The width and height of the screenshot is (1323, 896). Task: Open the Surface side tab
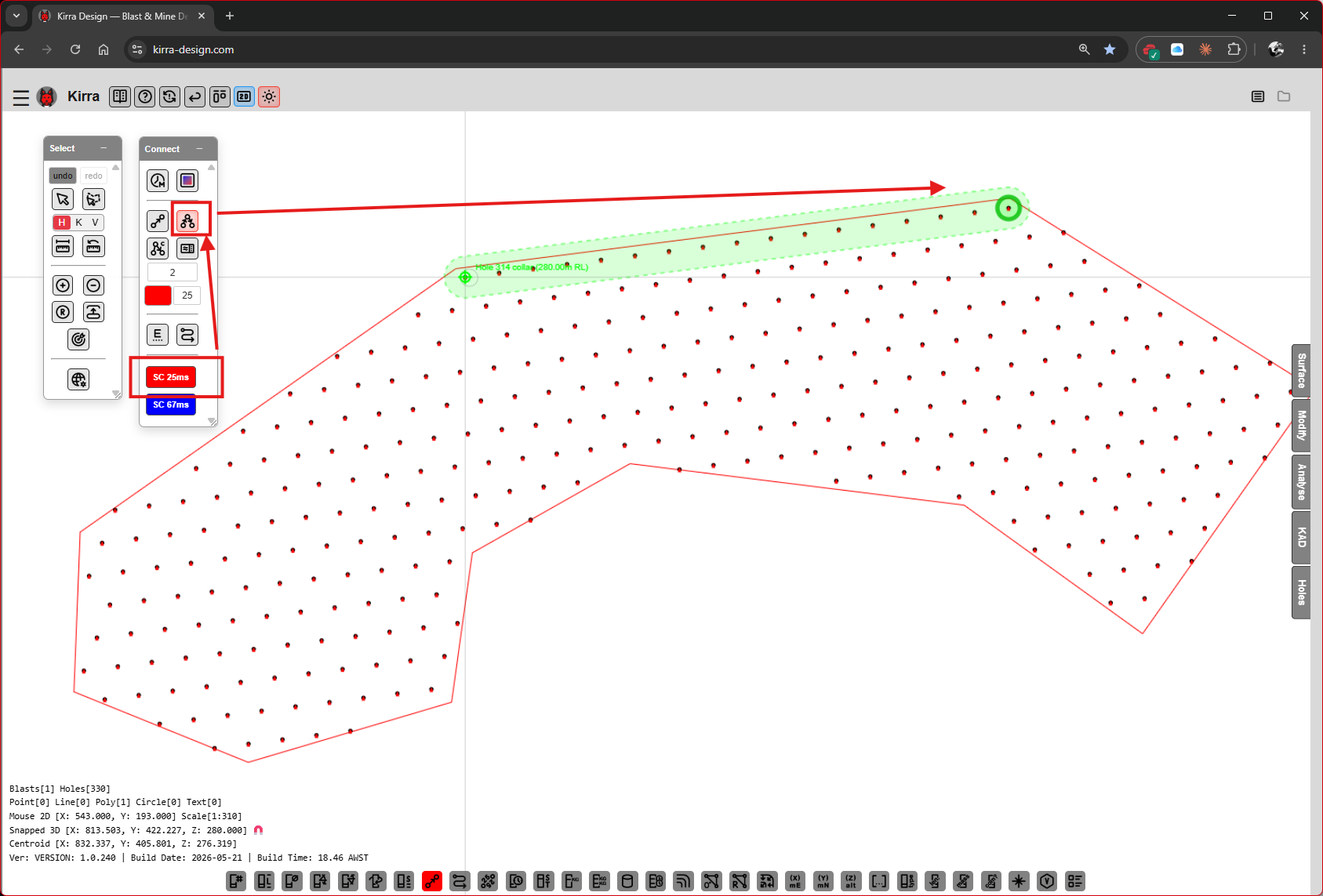coord(1301,371)
